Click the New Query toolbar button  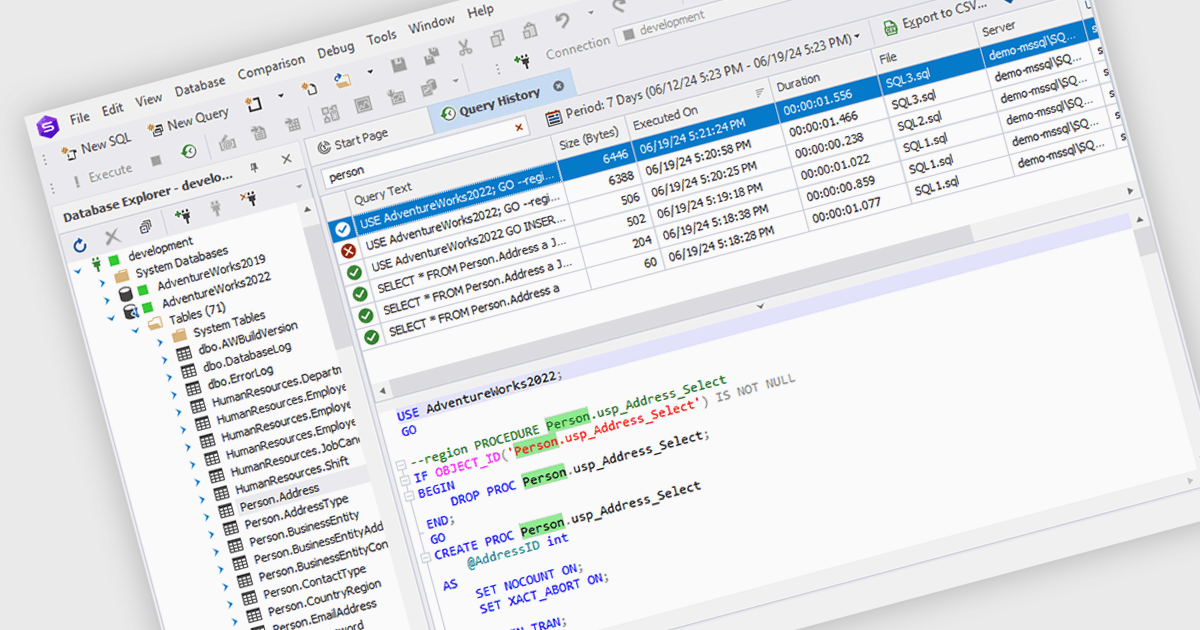pos(187,123)
